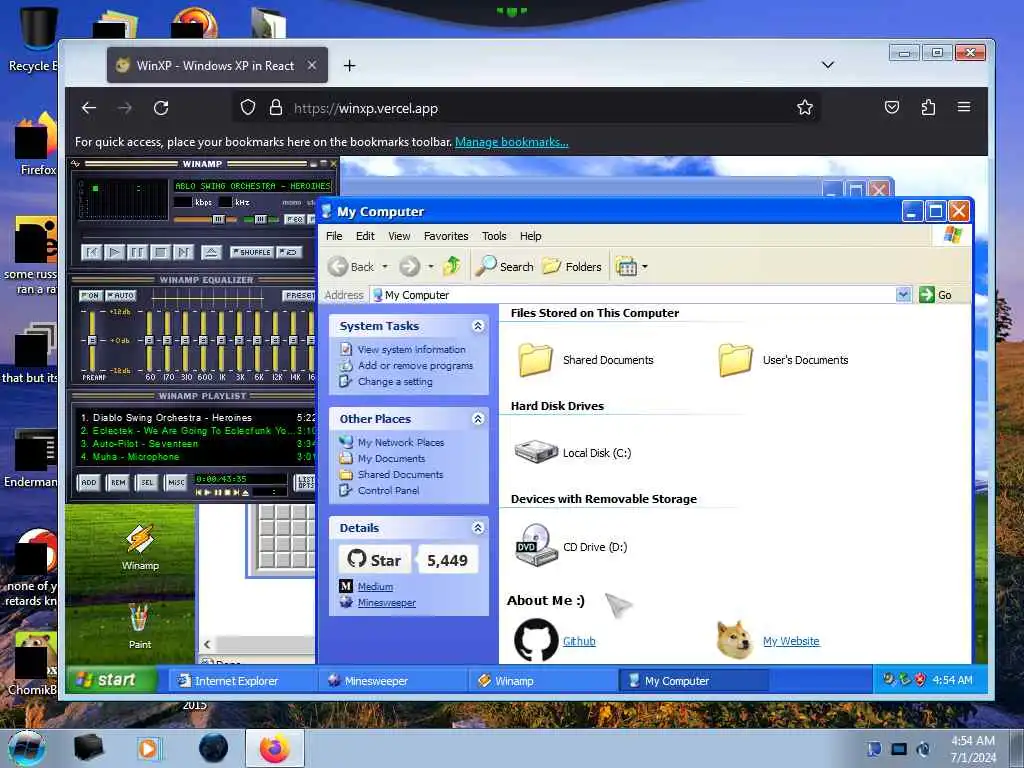1024x768 pixels.
Task: Click Winamp previous track button
Action: click(91, 251)
